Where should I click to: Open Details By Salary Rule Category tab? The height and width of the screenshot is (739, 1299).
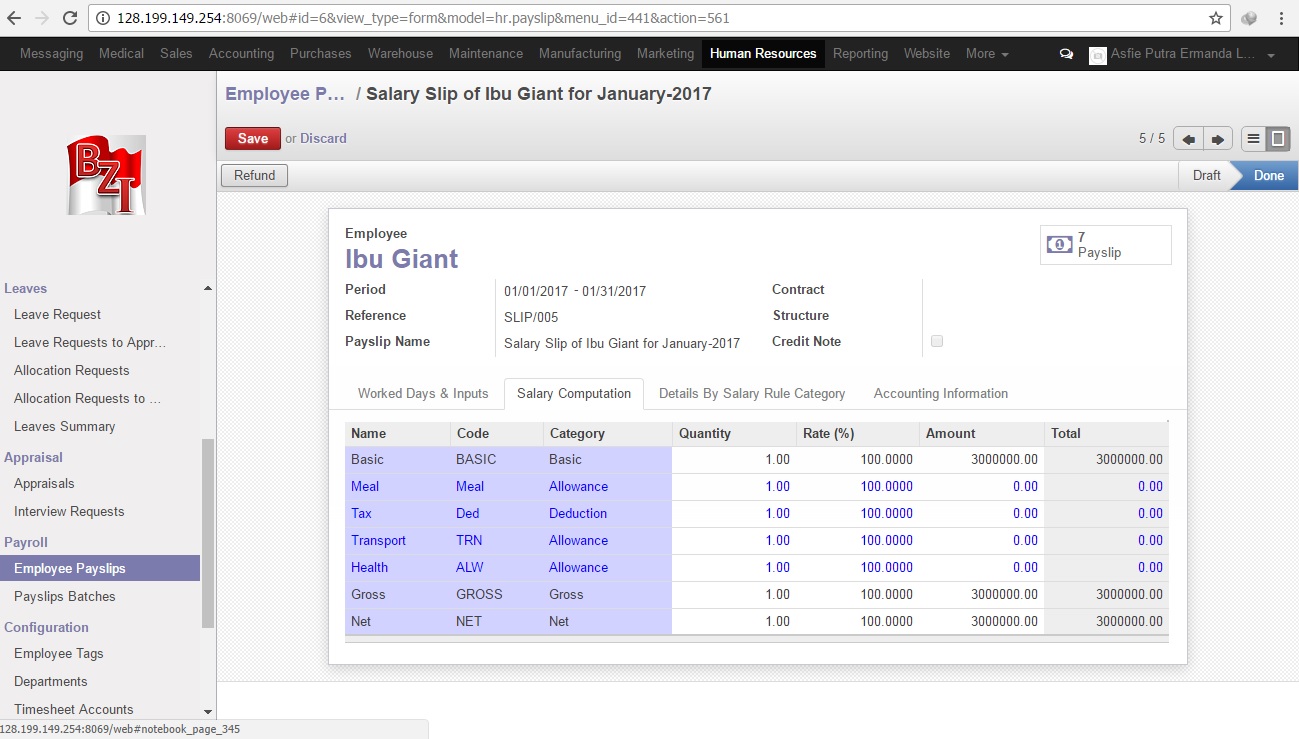[752, 394]
